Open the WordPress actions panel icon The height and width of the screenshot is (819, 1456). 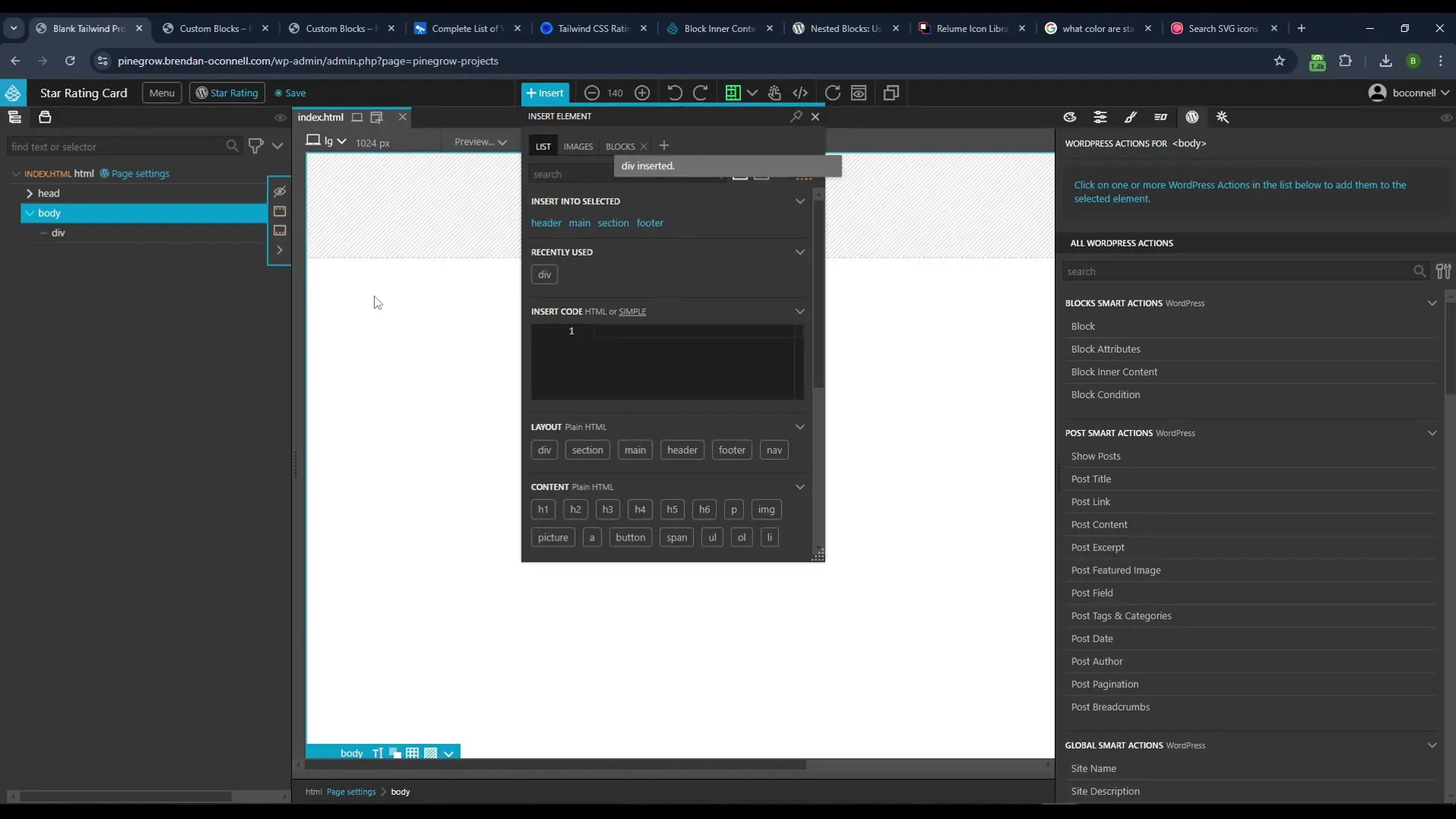click(x=1192, y=117)
